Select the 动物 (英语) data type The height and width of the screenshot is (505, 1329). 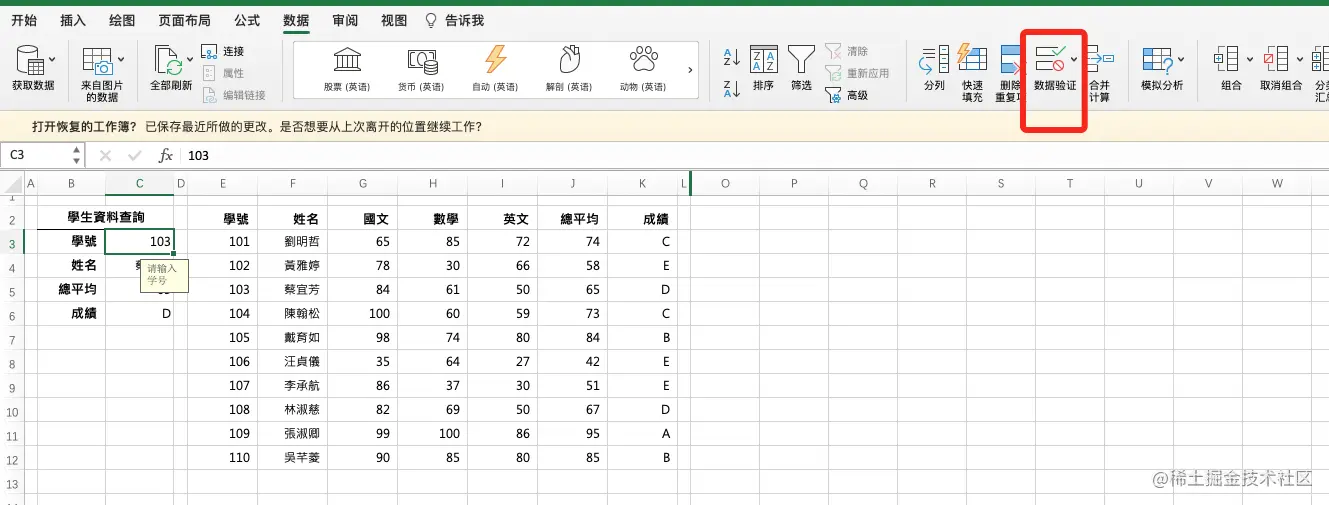(x=643, y=68)
